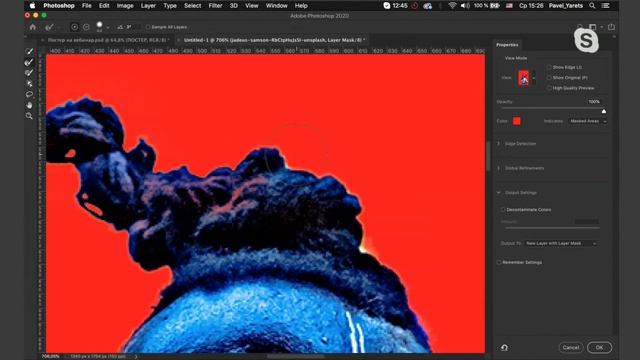Open the Help menu
Viewport: 640px width, 360px height.
click(x=301, y=6)
